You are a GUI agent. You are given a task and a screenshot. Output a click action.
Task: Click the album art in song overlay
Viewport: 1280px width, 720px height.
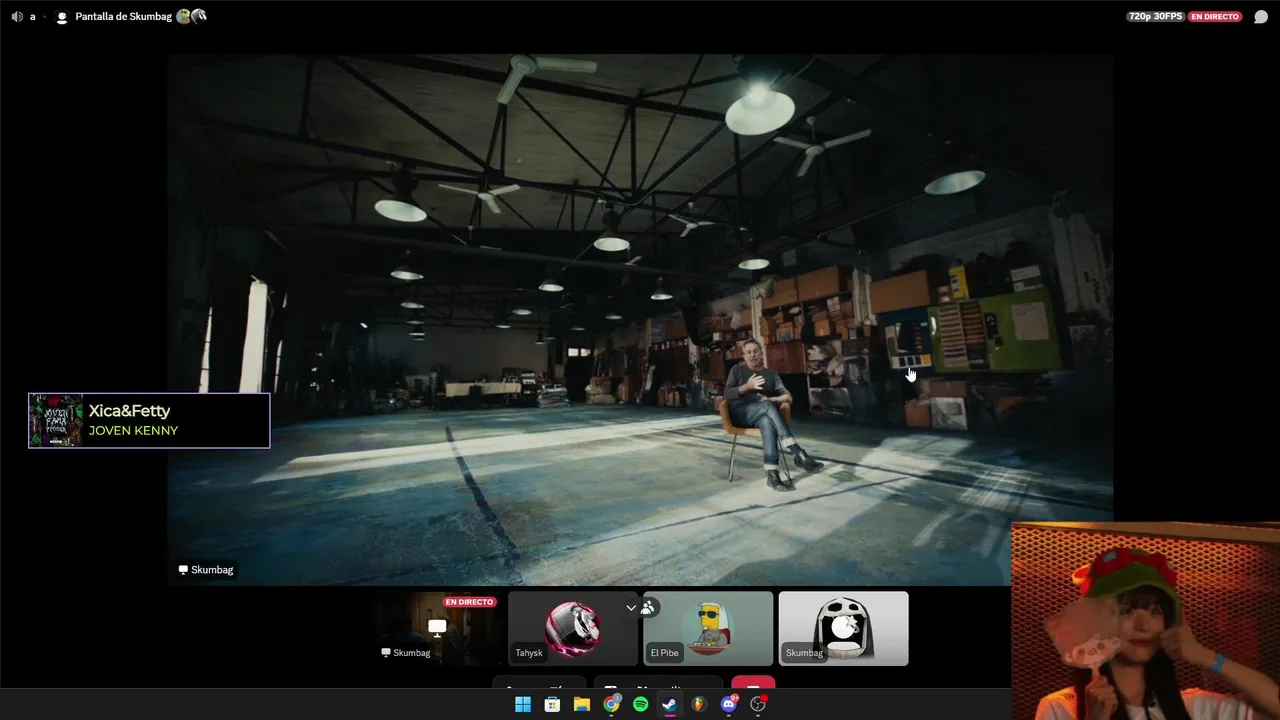(x=56, y=420)
